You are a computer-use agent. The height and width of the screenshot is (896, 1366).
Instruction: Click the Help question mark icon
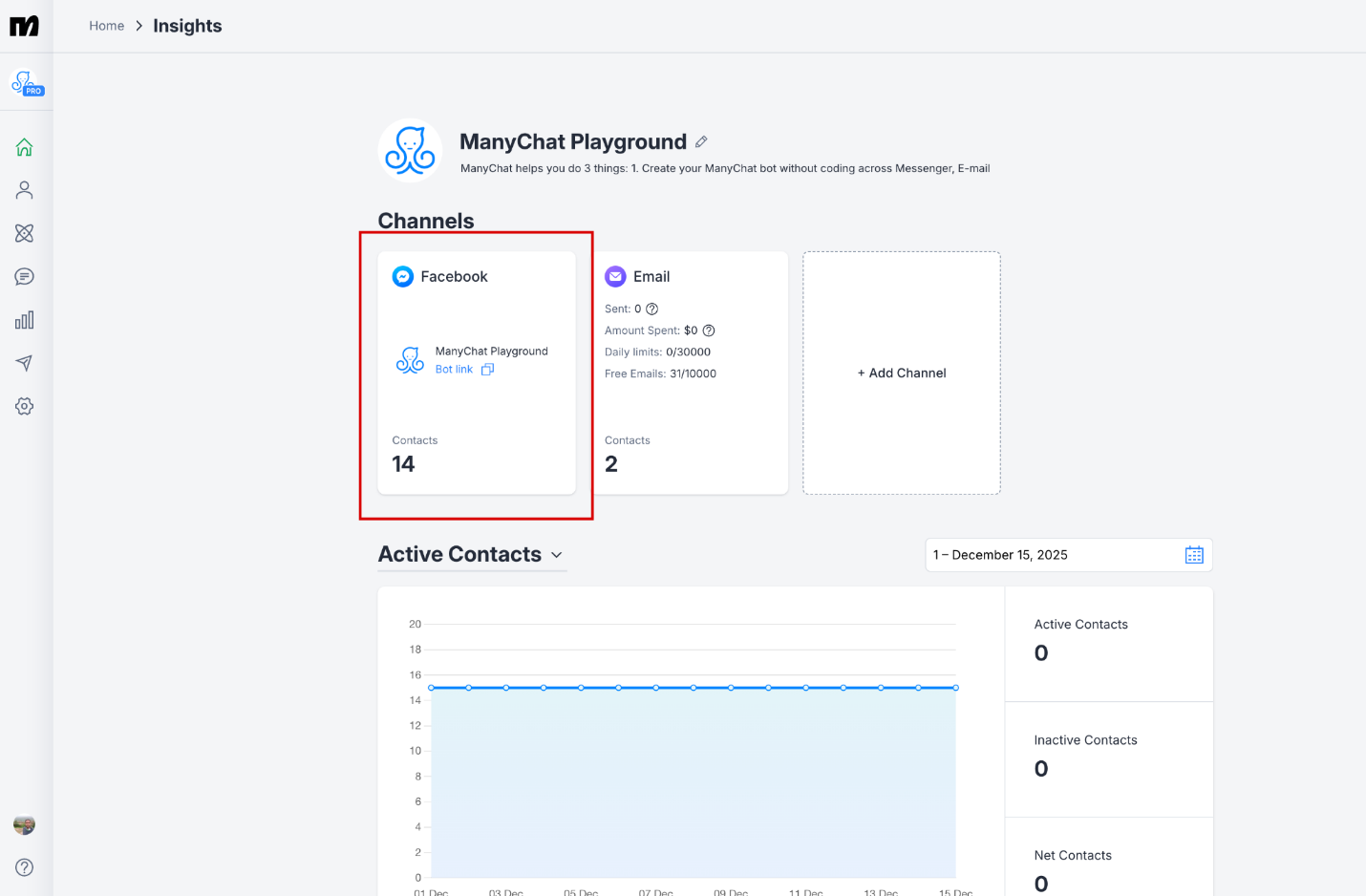[x=24, y=866]
